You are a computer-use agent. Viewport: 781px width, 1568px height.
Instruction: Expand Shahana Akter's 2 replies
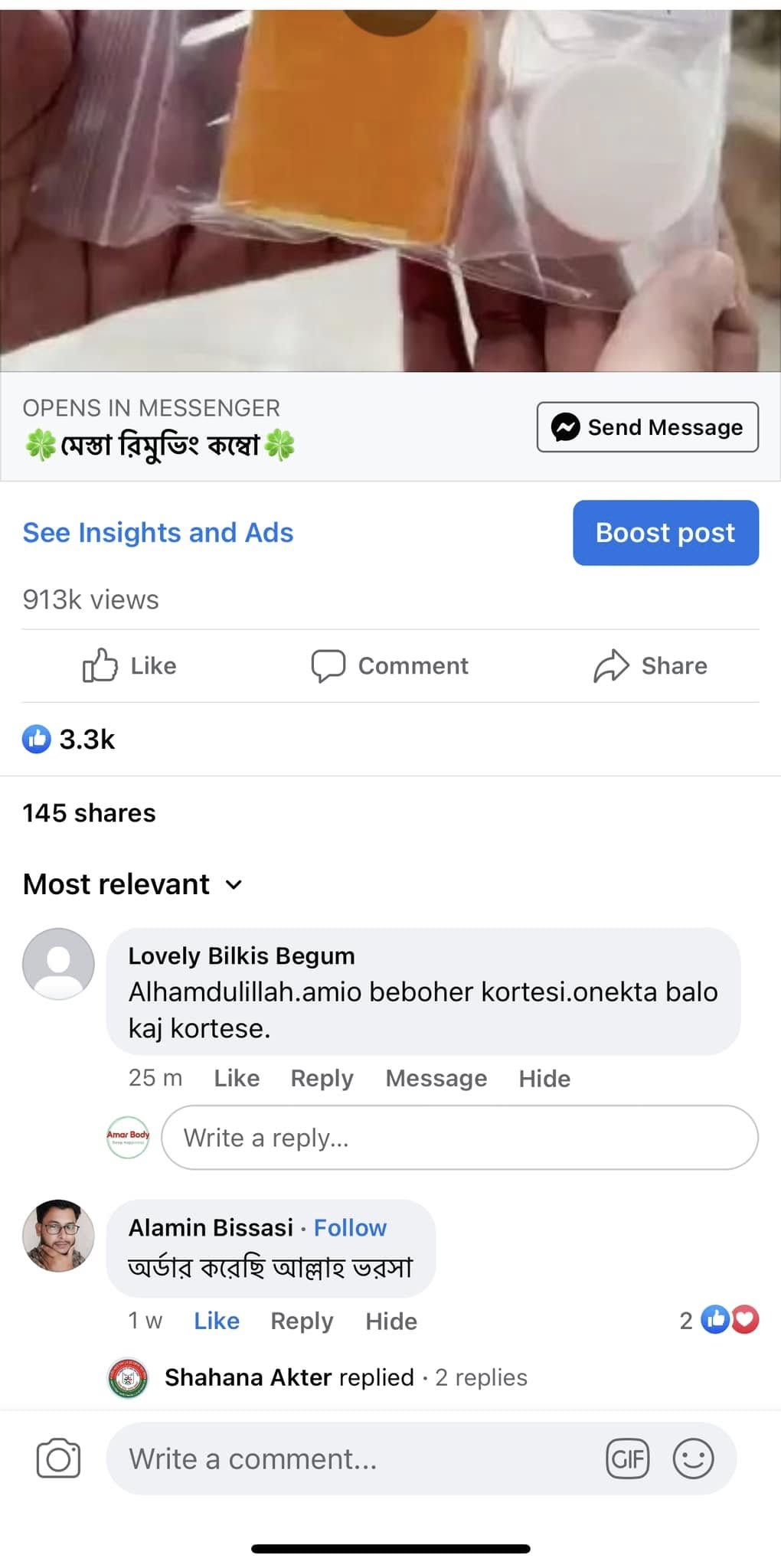coord(345,1377)
